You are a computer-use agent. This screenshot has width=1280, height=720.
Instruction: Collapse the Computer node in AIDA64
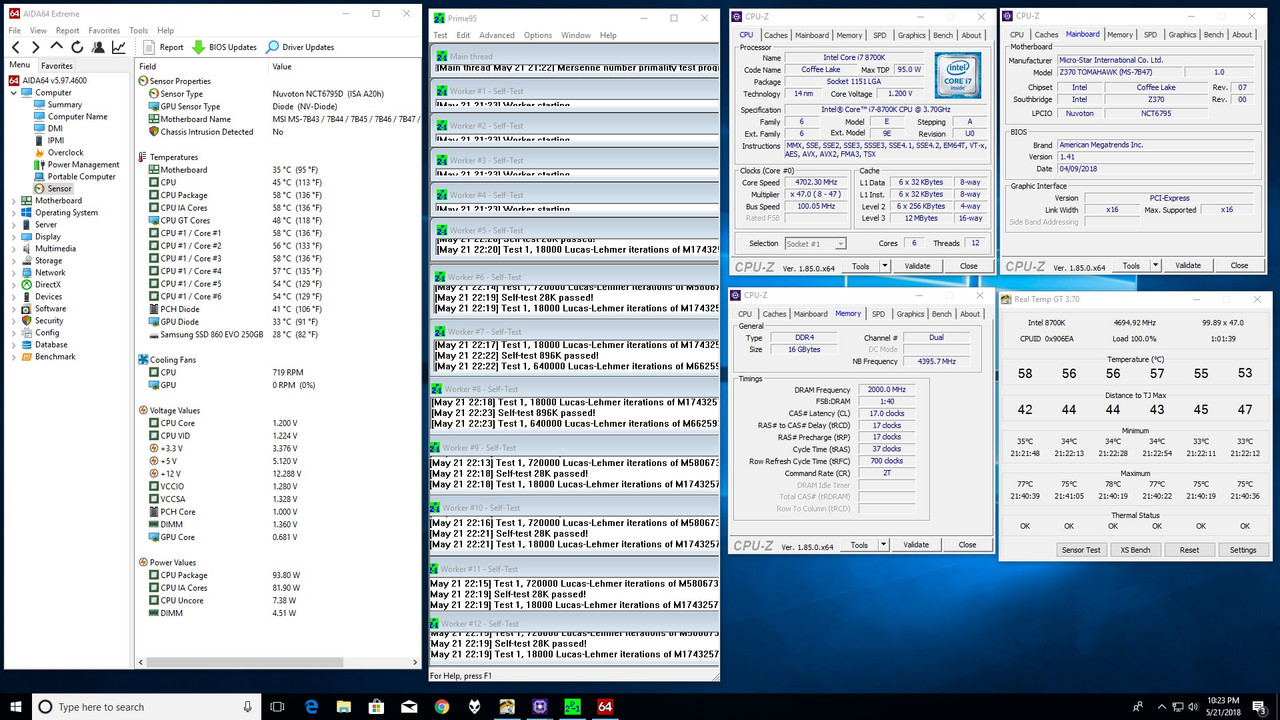click(x=13, y=92)
